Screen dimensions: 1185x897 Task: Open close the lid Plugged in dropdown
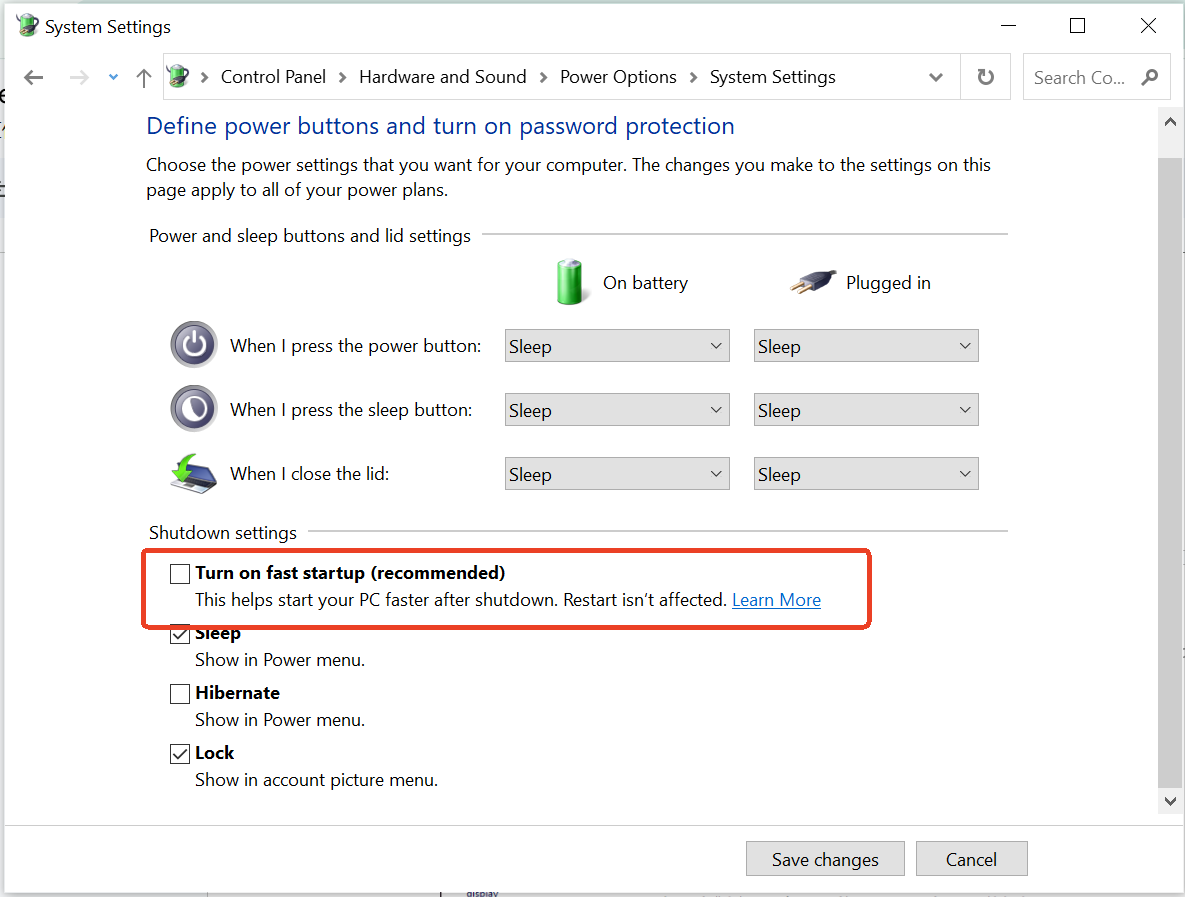(x=865, y=474)
